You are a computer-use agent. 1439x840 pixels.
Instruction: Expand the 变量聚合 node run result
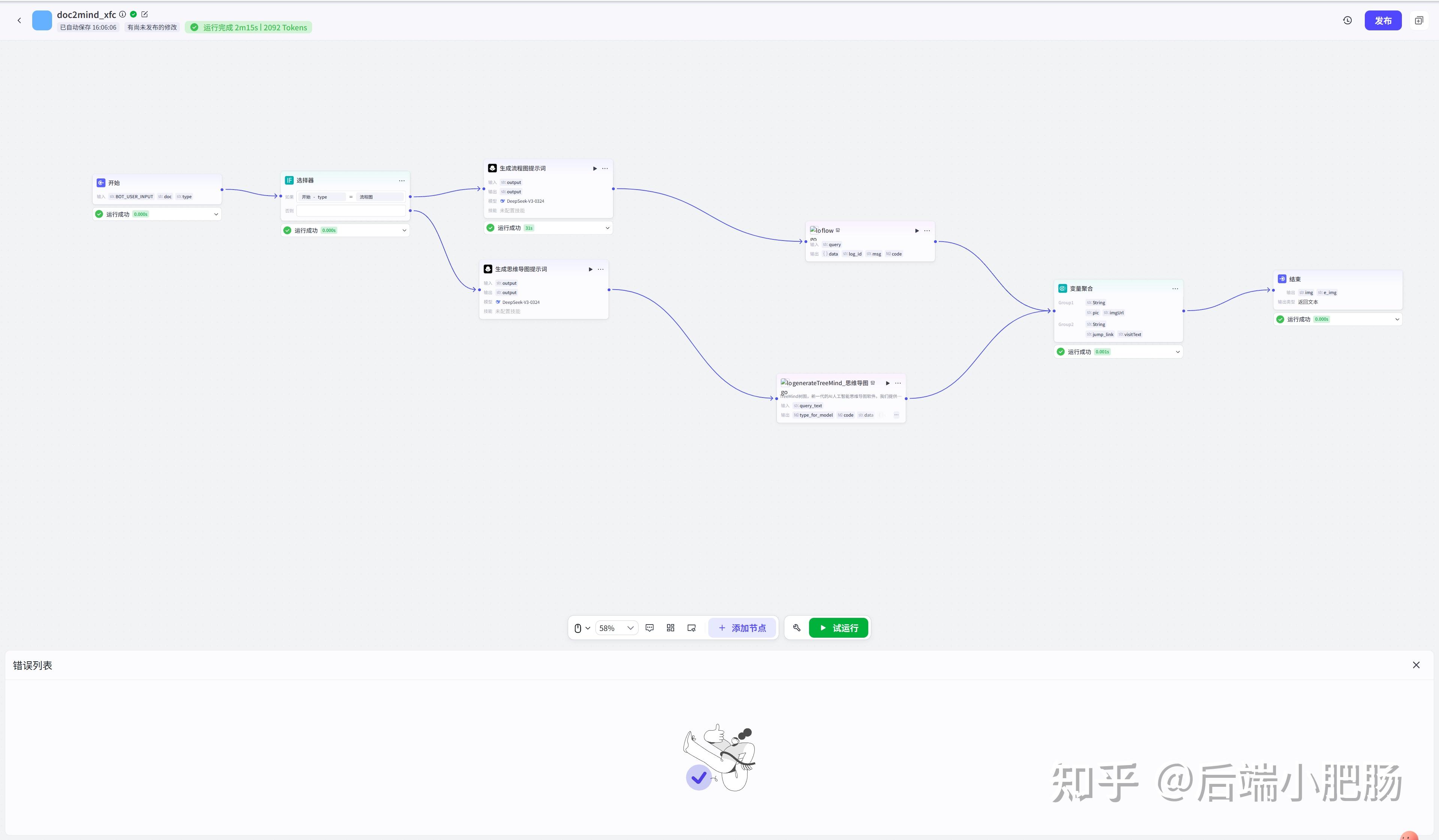pyautogui.click(x=1177, y=352)
